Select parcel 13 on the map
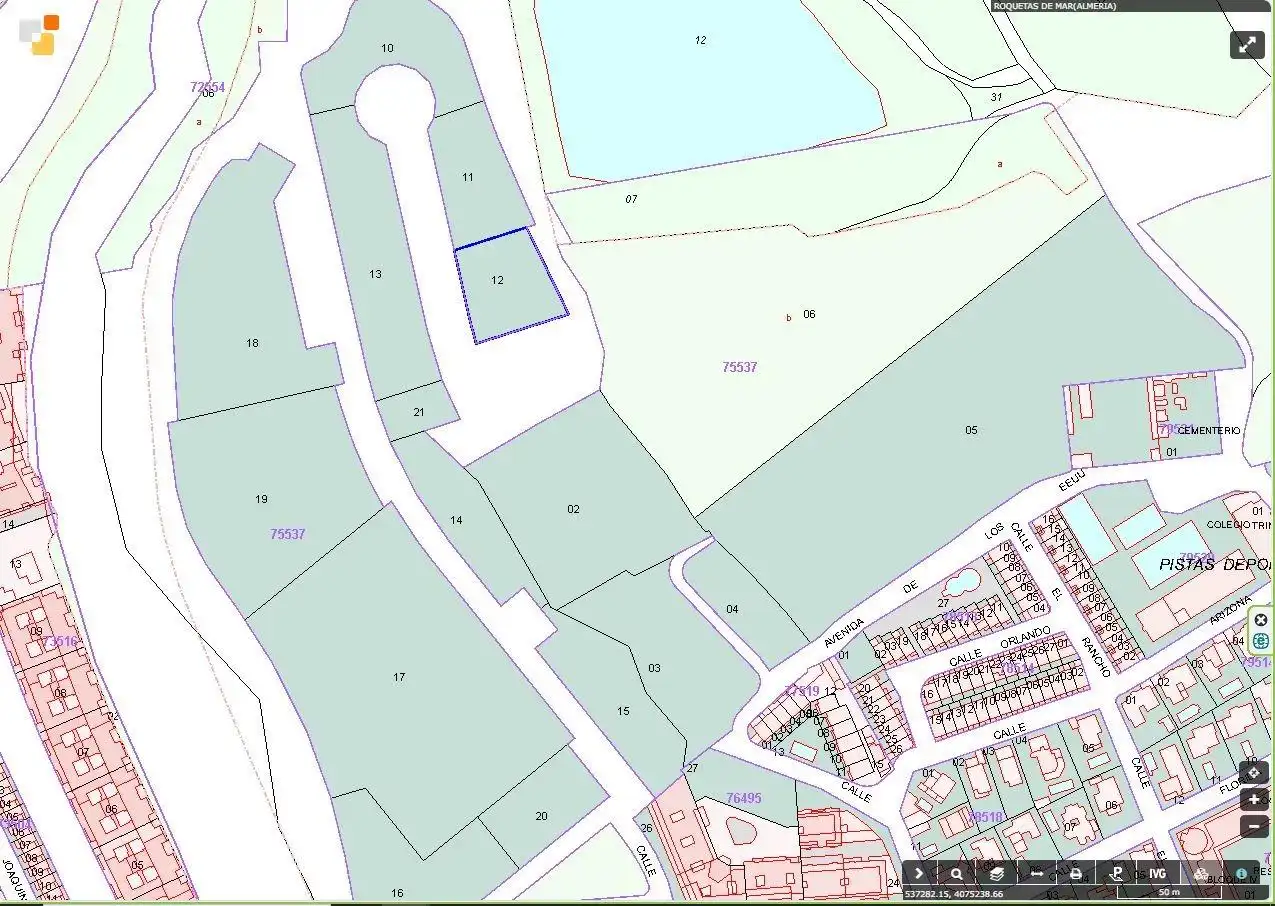The width and height of the screenshot is (1275, 906). (375, 274)
